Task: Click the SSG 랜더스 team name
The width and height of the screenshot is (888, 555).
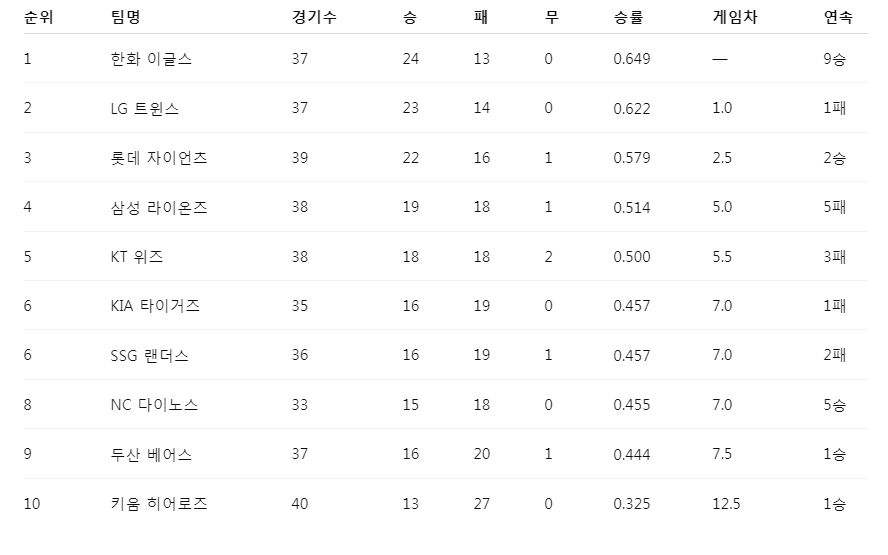Action: (150, 356)
